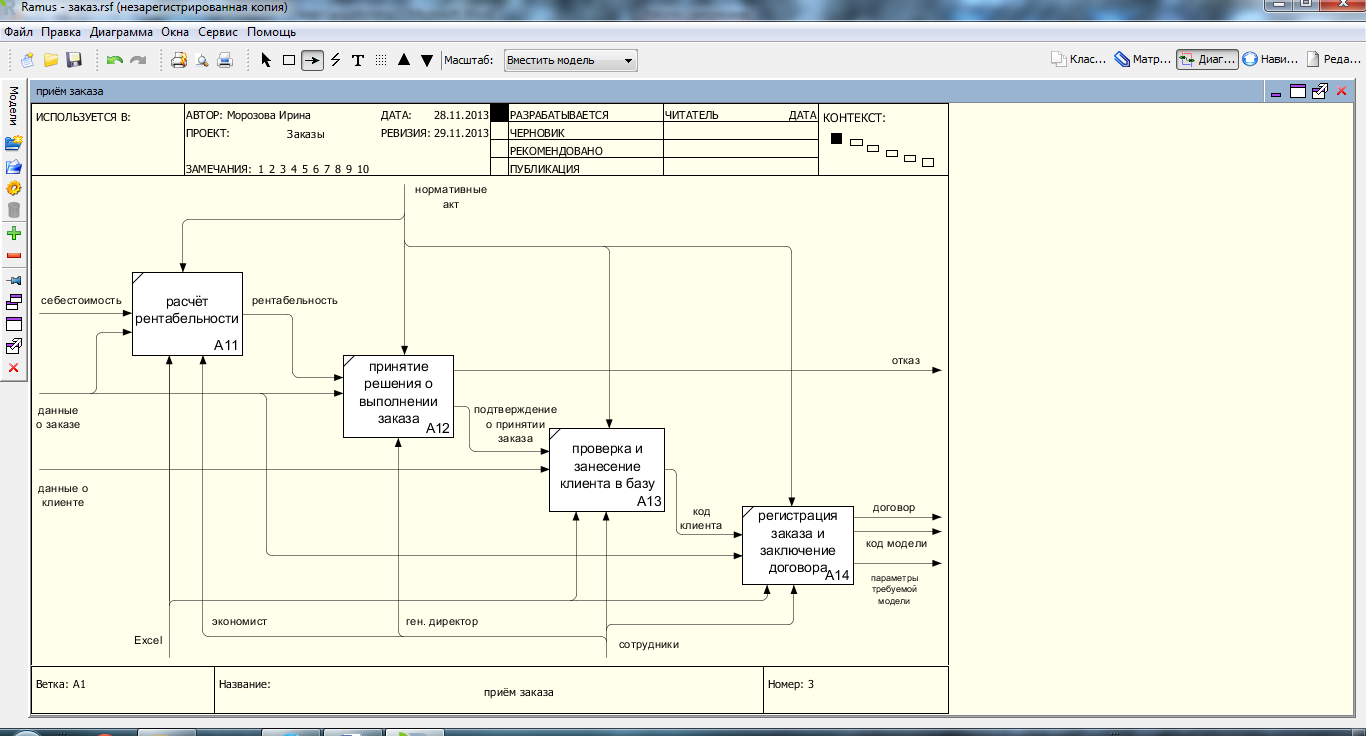Select the T text tool
Screen dimensions: 1366x736
358,60
